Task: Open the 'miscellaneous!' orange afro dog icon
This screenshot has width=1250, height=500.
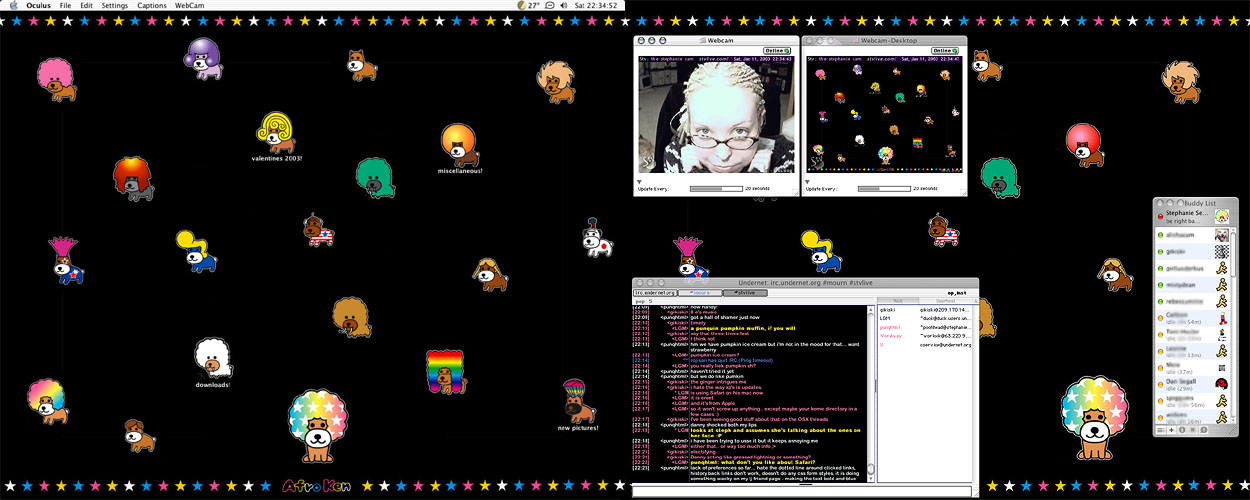Action: [x=459, y=145]
